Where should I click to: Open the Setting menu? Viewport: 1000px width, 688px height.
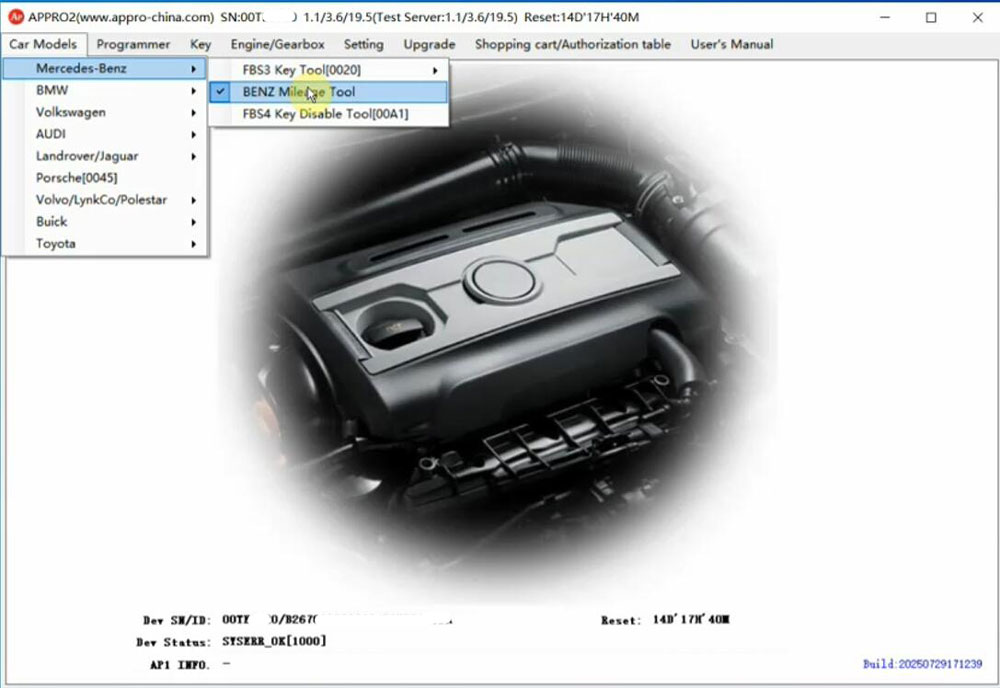[363, 44]
